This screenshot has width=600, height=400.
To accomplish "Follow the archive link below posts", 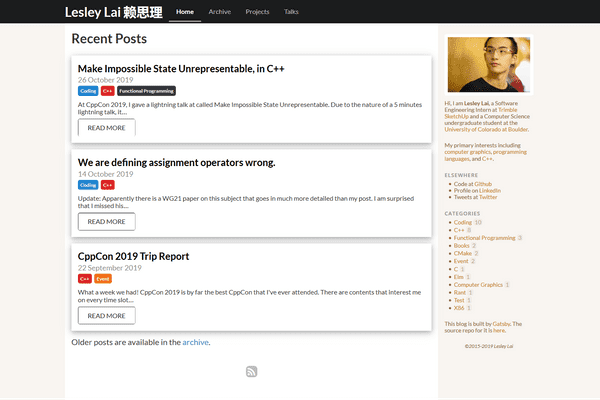I will (195, 342).
